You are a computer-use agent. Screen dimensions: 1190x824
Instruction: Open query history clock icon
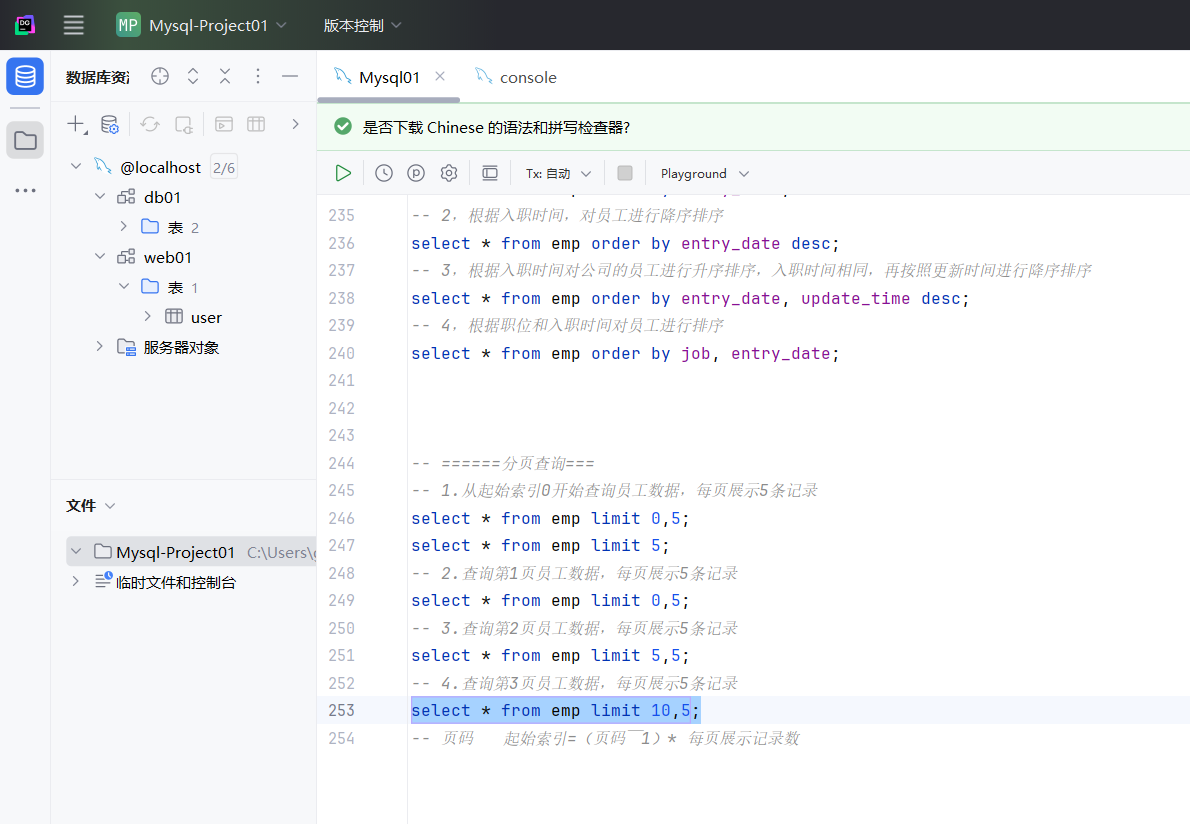tap(384, 173)
